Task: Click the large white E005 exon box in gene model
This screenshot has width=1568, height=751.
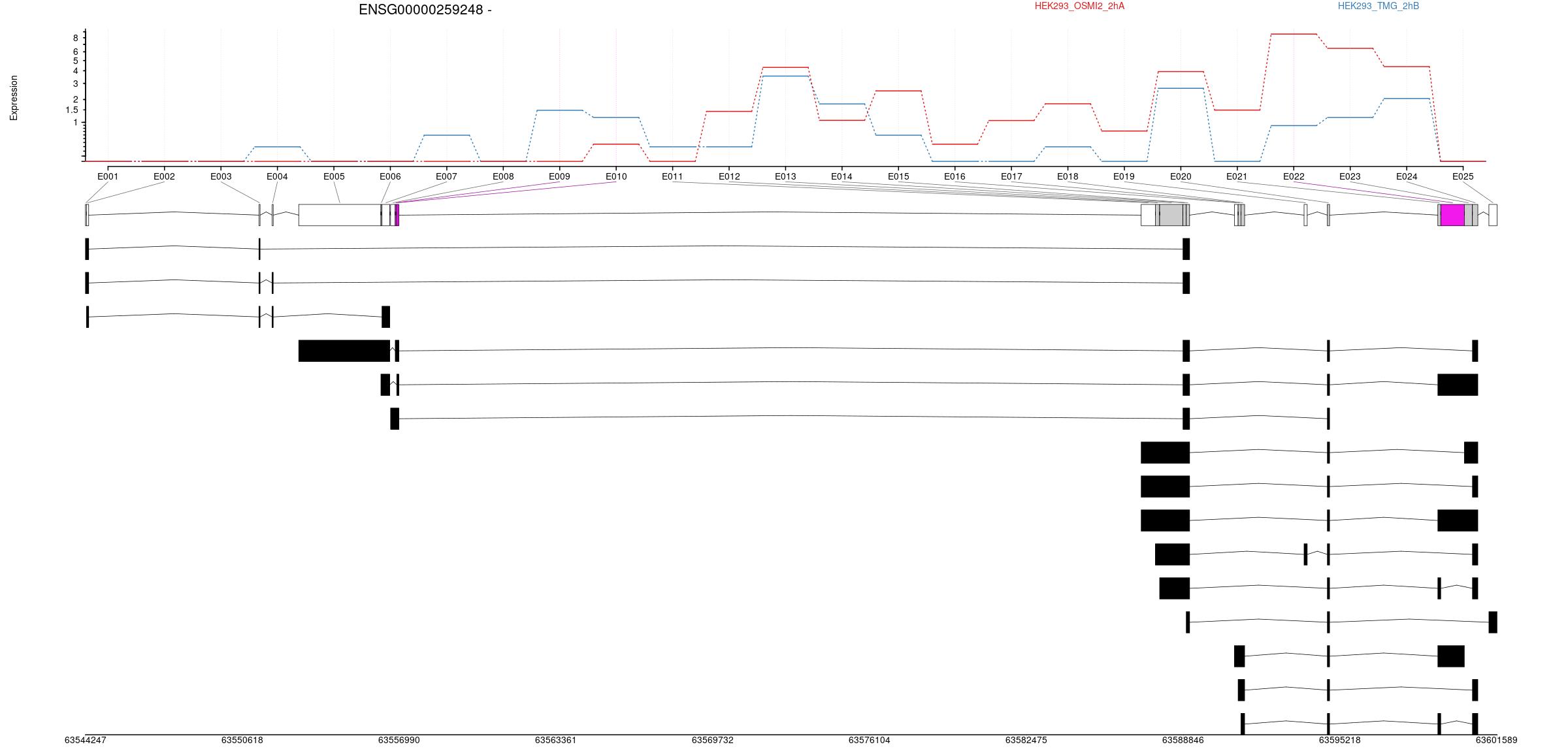Action: (340, 215)
